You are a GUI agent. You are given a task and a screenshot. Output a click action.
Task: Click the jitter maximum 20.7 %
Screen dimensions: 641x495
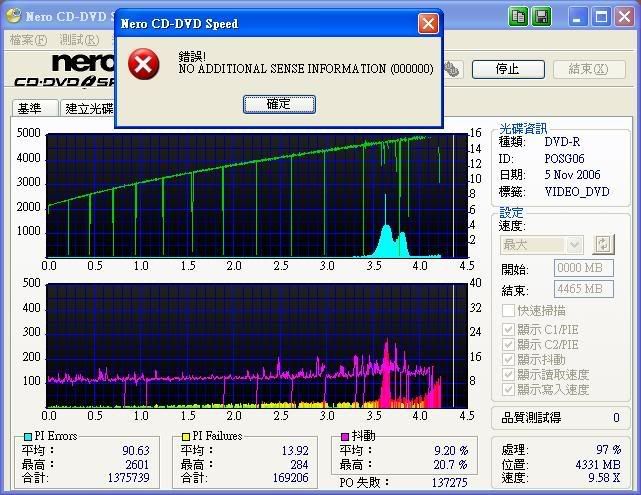click(x=450, y=465)
